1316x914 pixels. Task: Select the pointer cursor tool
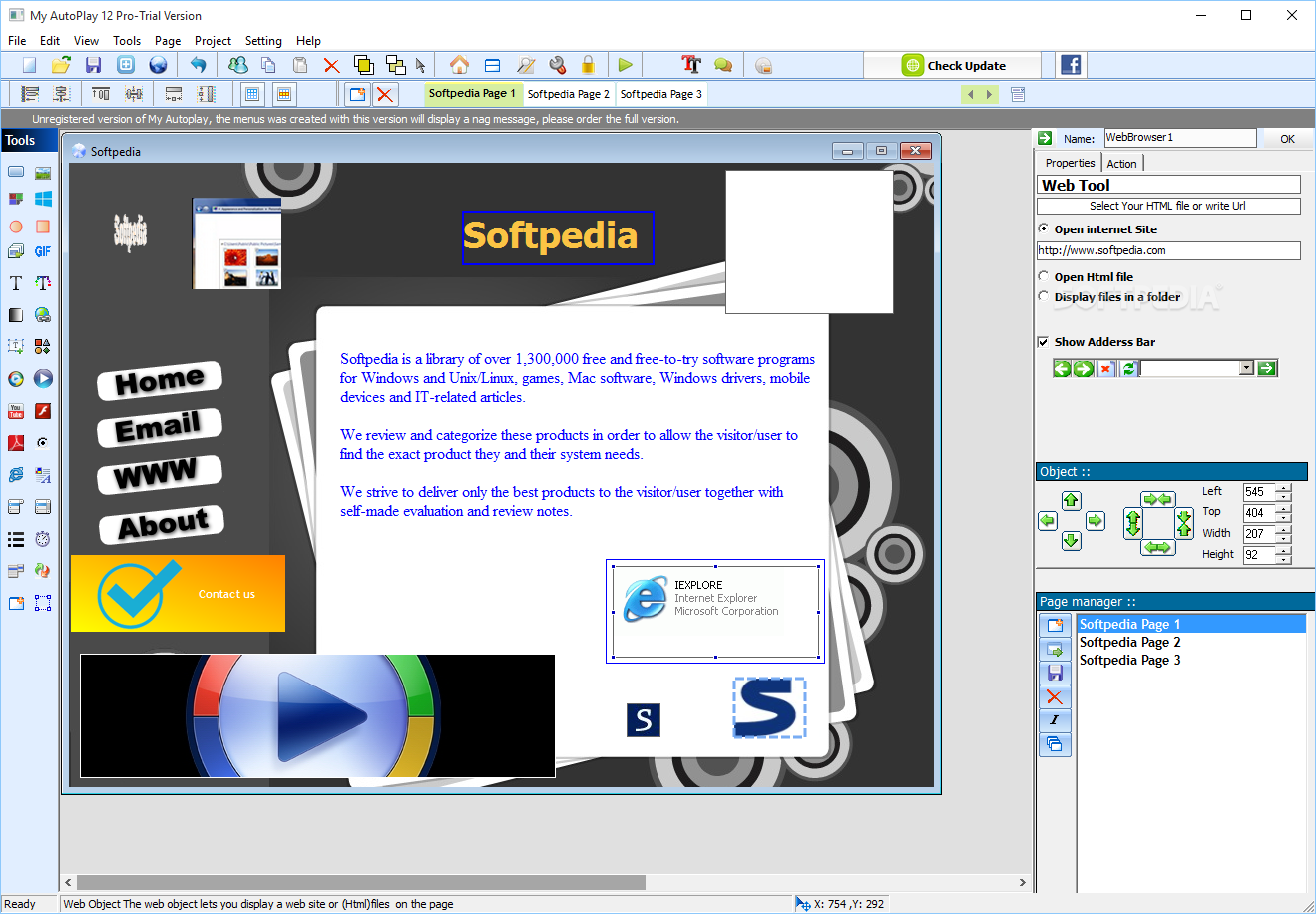[x=421, y=65]
